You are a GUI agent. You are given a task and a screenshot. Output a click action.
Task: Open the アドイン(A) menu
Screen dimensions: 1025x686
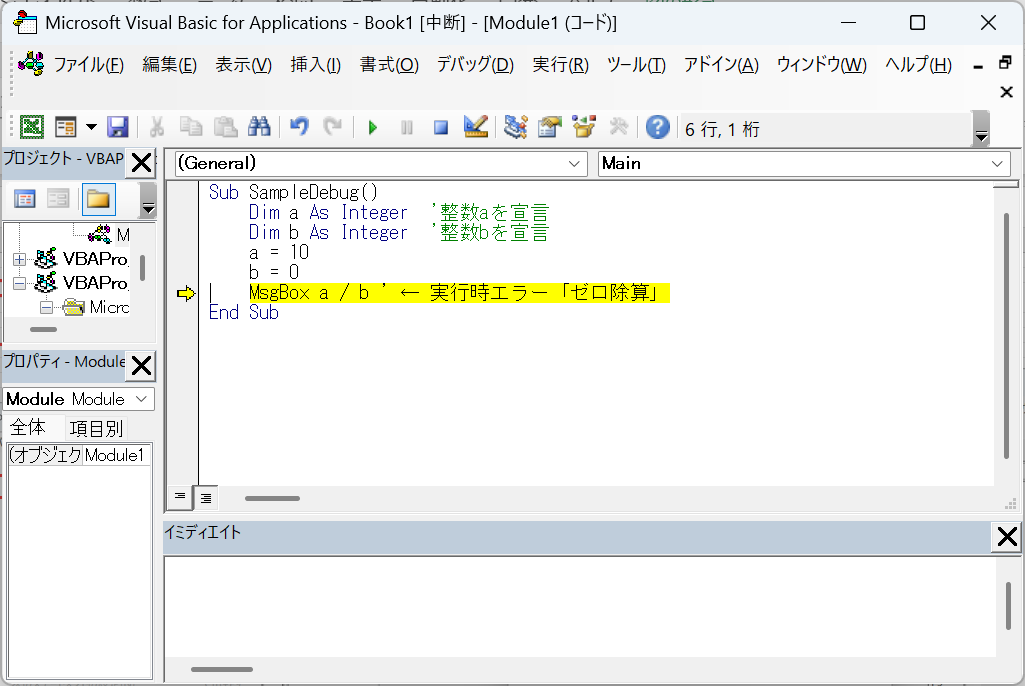pyautogui.click(x=721, y=65)
